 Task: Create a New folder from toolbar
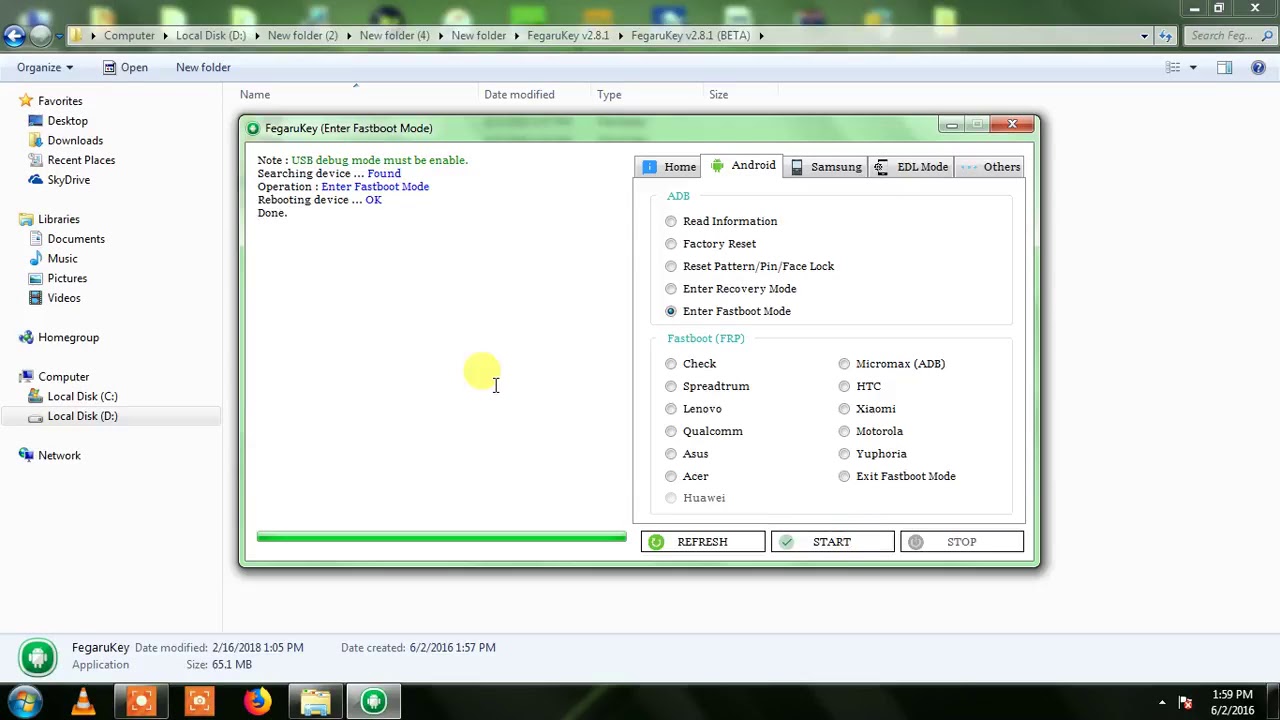pos(203,67)
